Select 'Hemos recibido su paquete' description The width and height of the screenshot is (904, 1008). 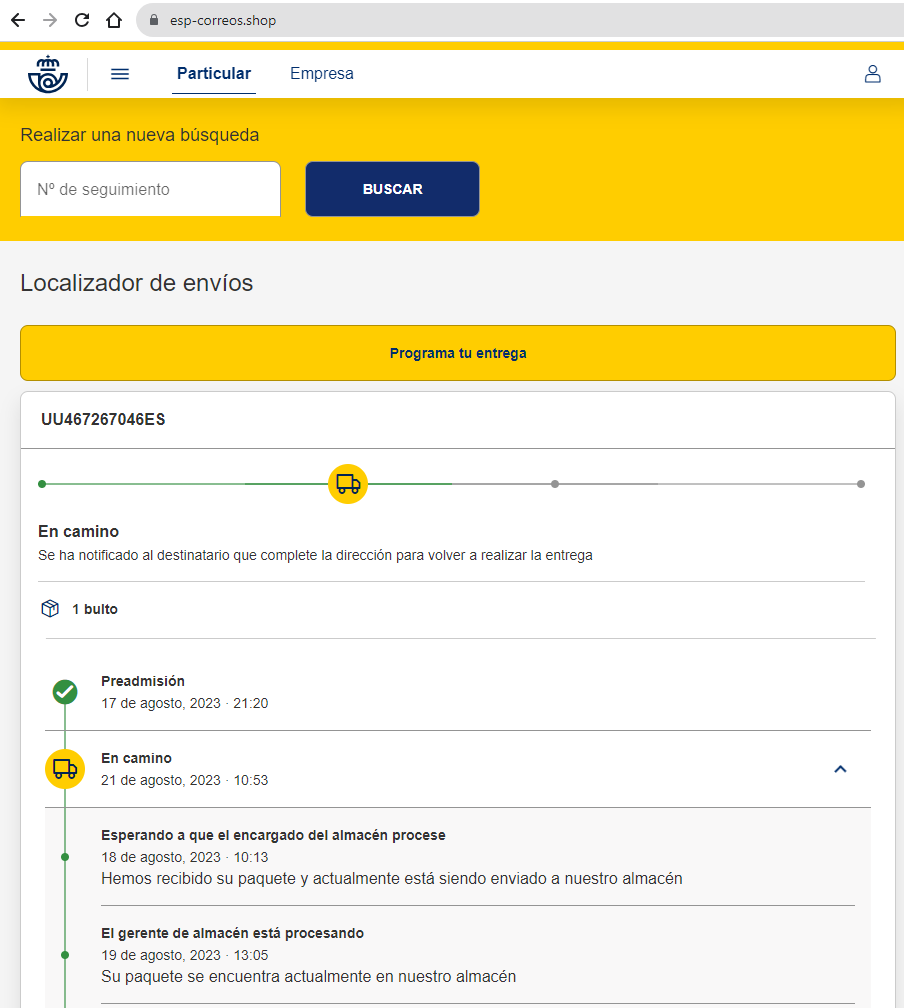pyautogui.click(x=392, y=879)
